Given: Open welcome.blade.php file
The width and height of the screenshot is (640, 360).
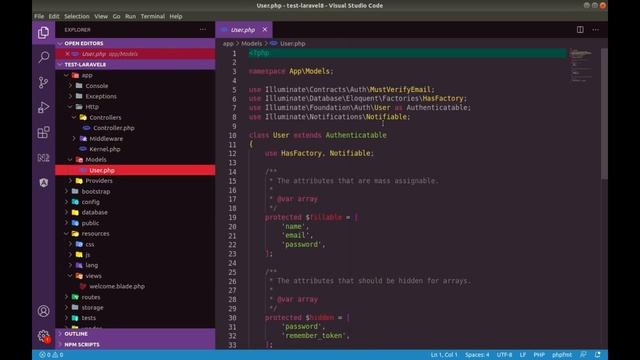Looking at the screenshot, I should (x=117, y=287).
